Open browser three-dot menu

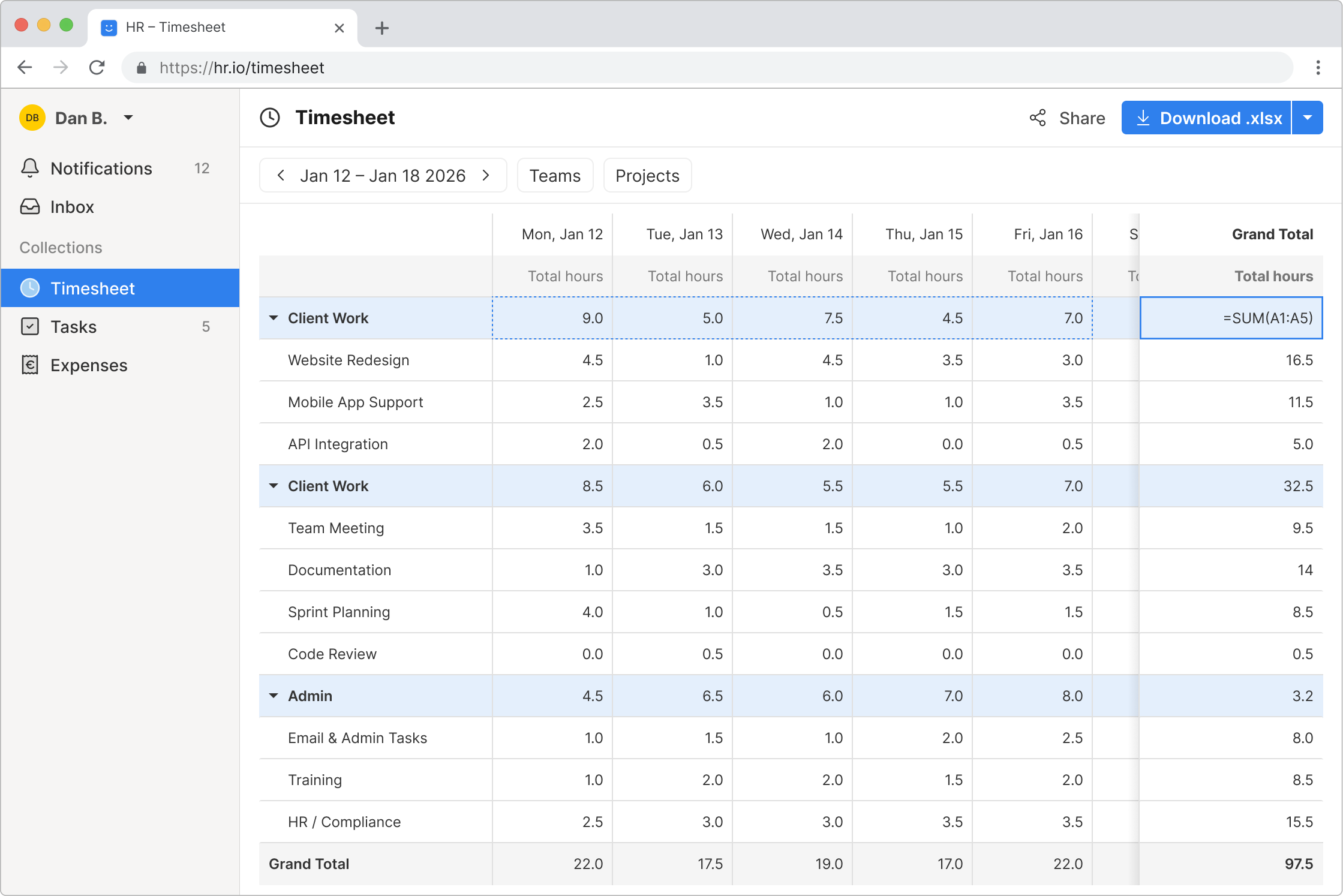tap(1318, 67)
